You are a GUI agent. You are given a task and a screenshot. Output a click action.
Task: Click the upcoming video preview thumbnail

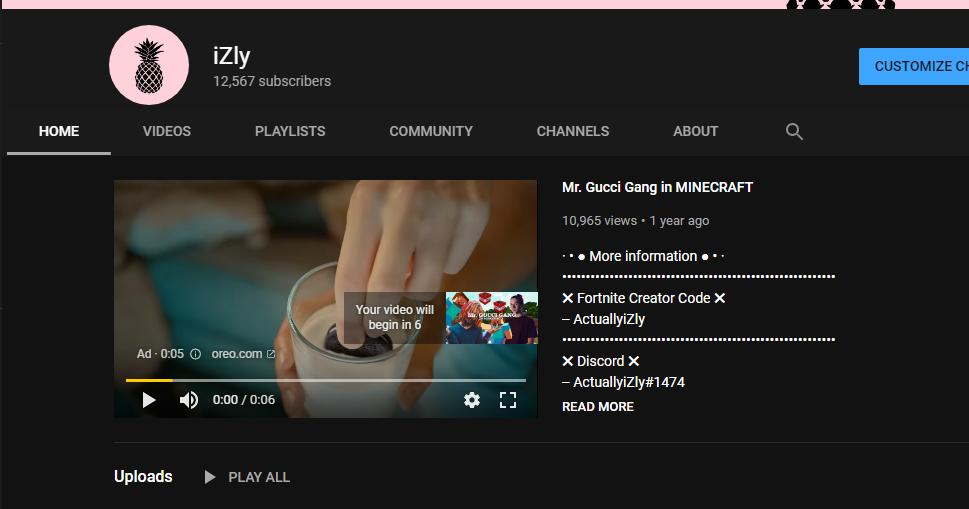pos(492,318)
